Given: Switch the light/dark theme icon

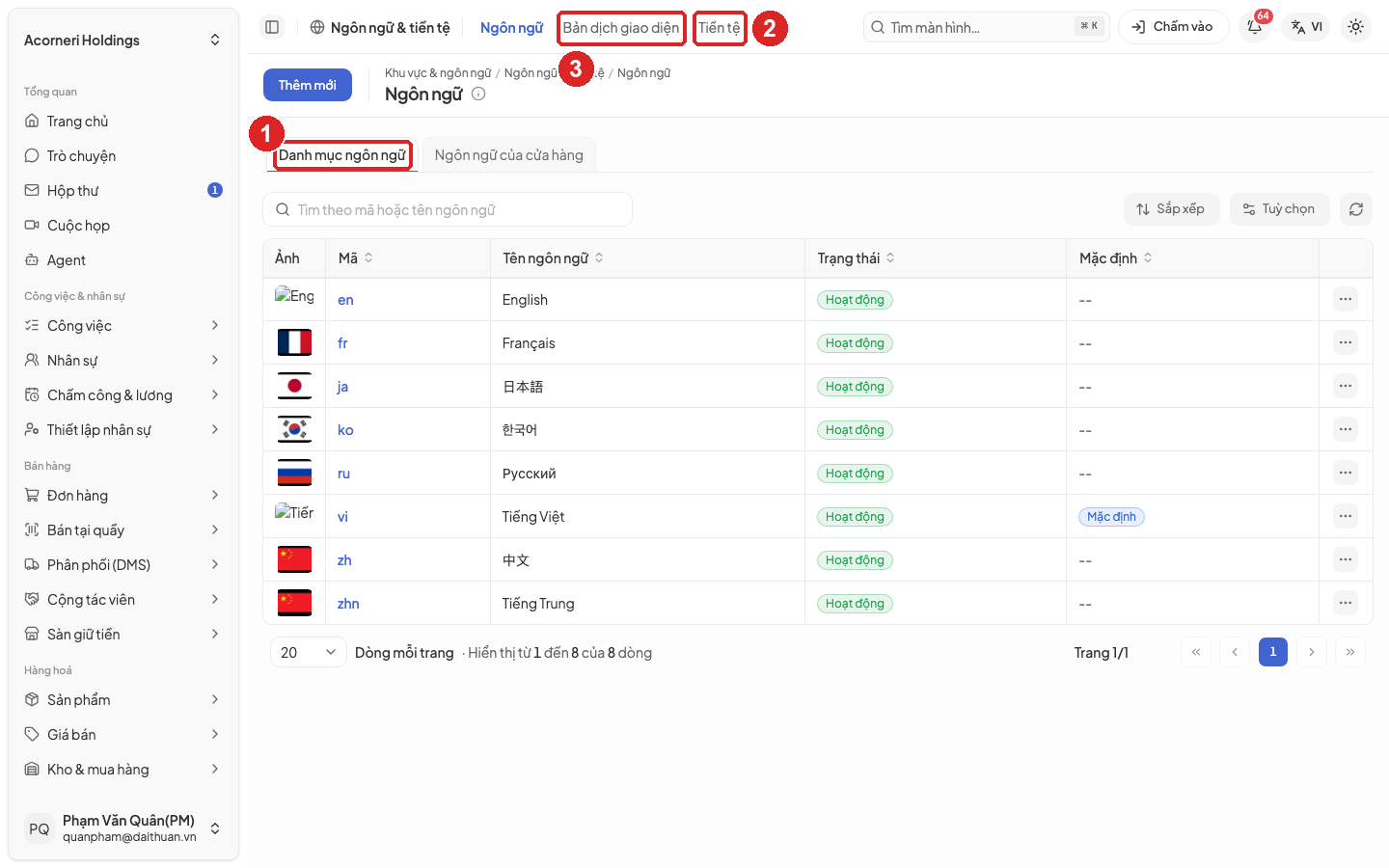Looking at the screenshot, I should 1355,27.
